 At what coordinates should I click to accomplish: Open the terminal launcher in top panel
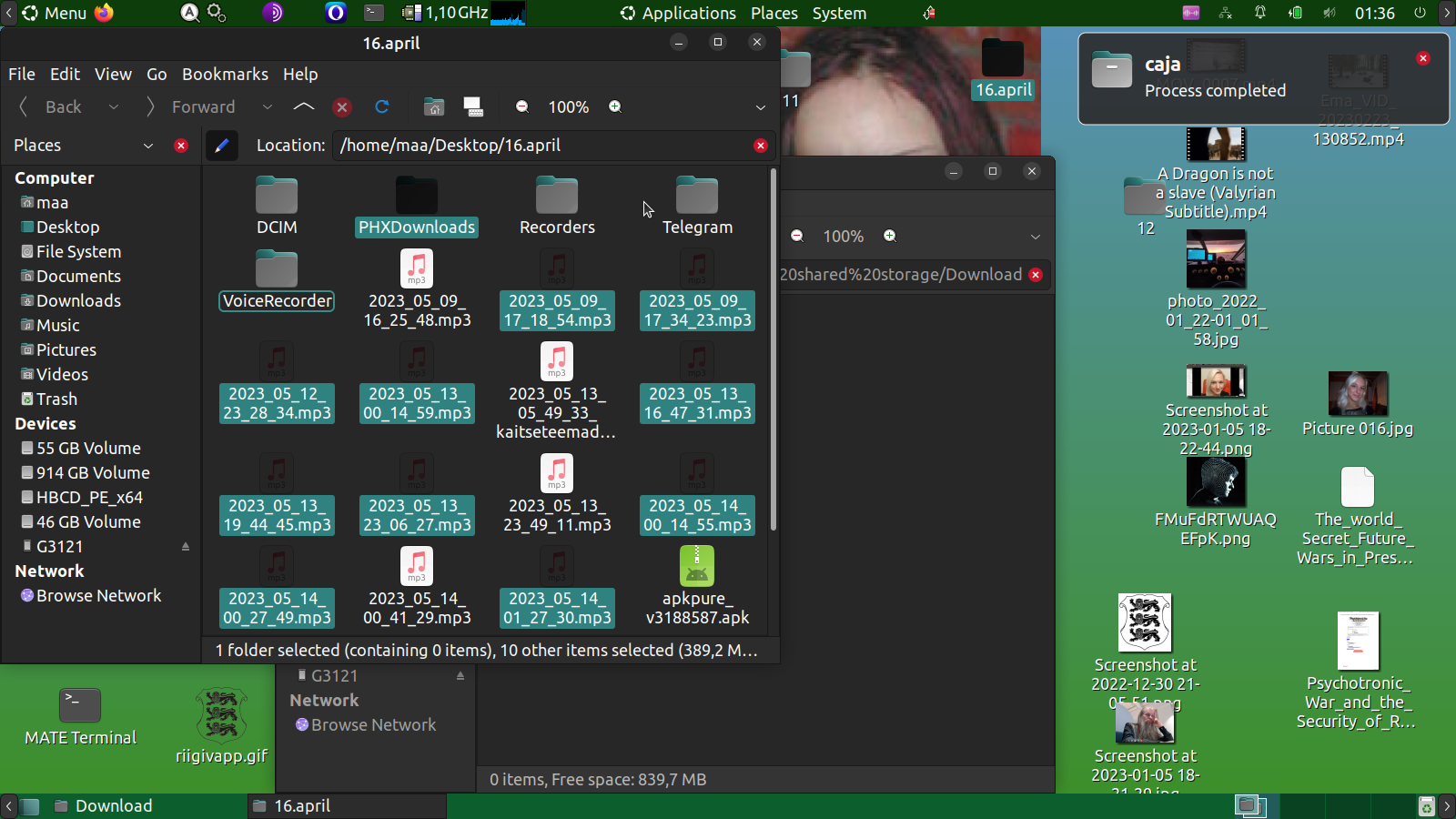tap(374, 13)
